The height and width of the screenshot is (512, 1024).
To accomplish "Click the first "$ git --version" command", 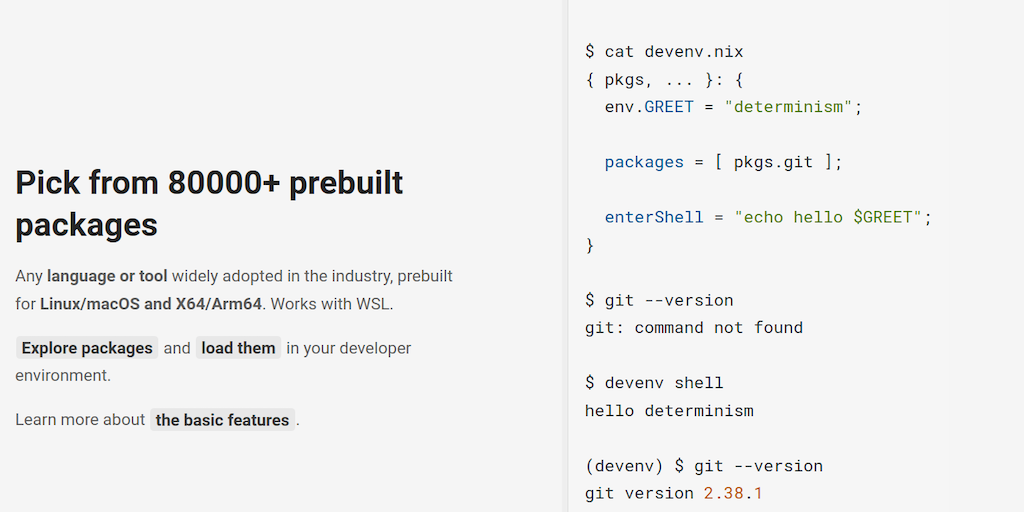I will pos(659,300).
